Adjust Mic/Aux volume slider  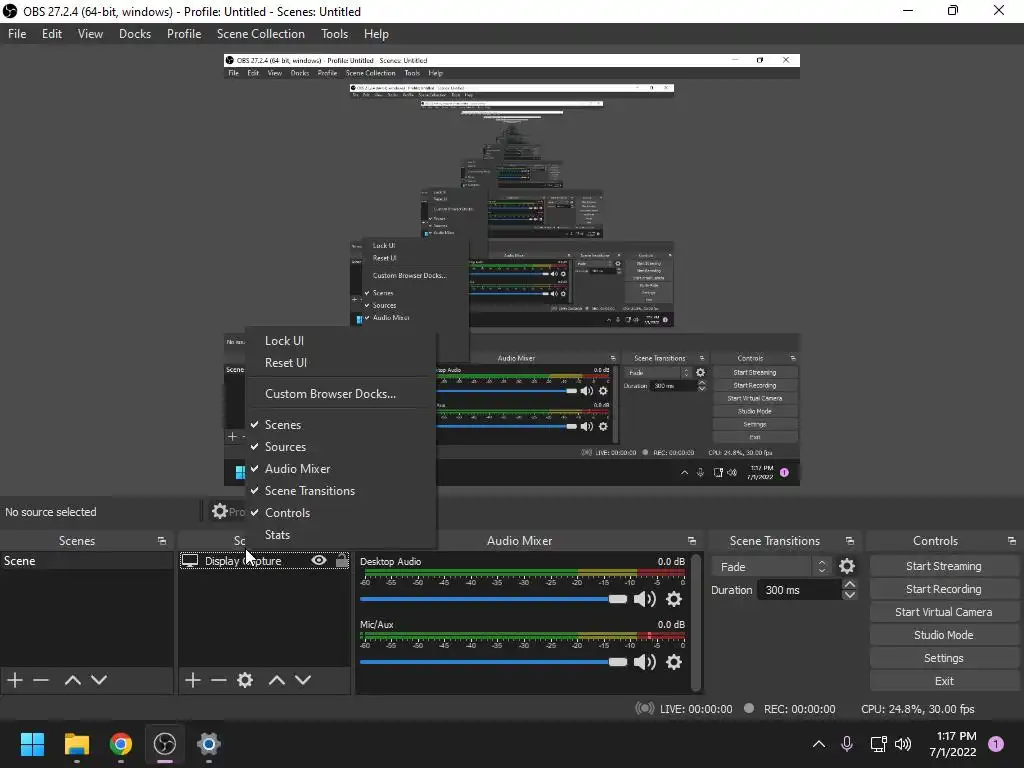tap(493, 662)
